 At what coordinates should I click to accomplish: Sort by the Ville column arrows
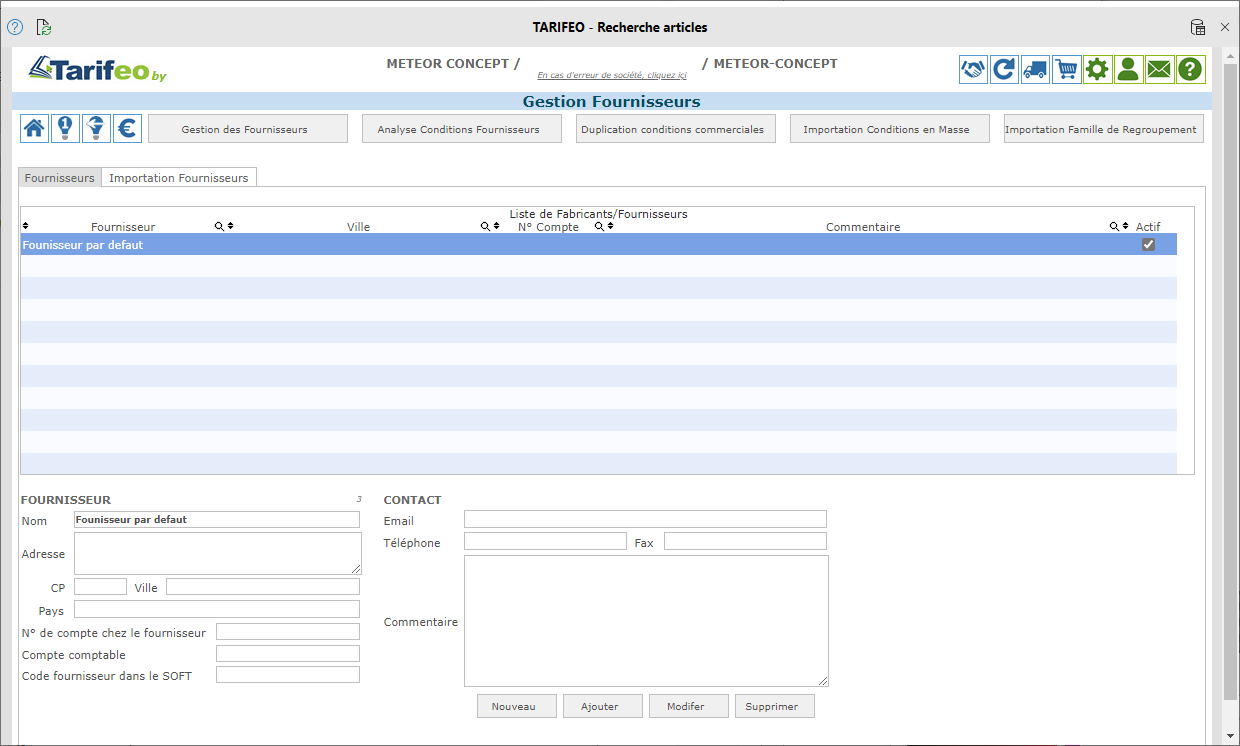point(496,226)
